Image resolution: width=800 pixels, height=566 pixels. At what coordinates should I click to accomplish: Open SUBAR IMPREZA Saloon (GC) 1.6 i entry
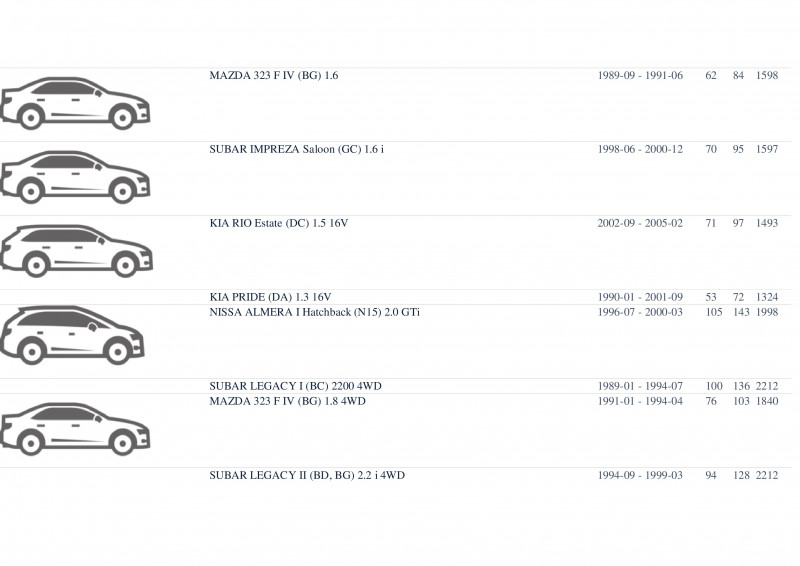pyautogui.click(x=296, y=150)
